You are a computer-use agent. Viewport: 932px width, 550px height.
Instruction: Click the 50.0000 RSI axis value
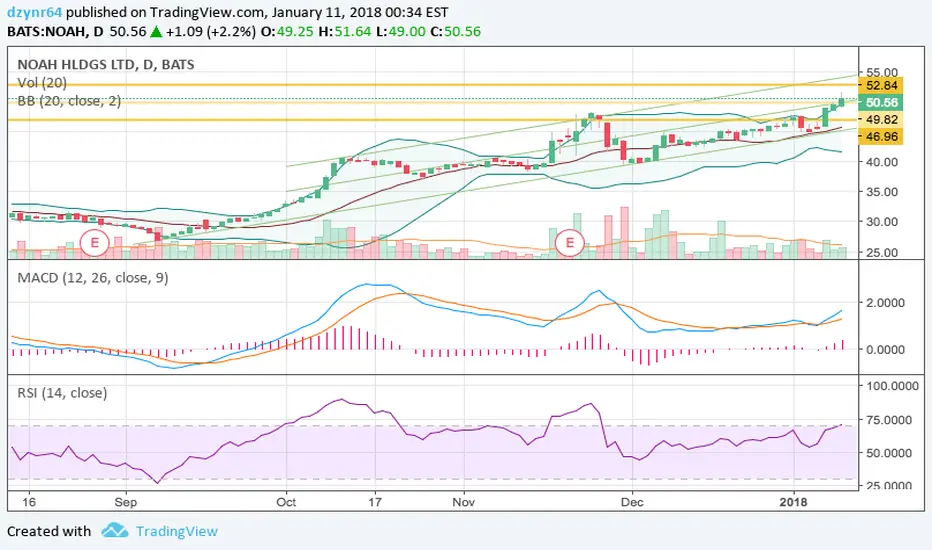click(x=889, y=453)
